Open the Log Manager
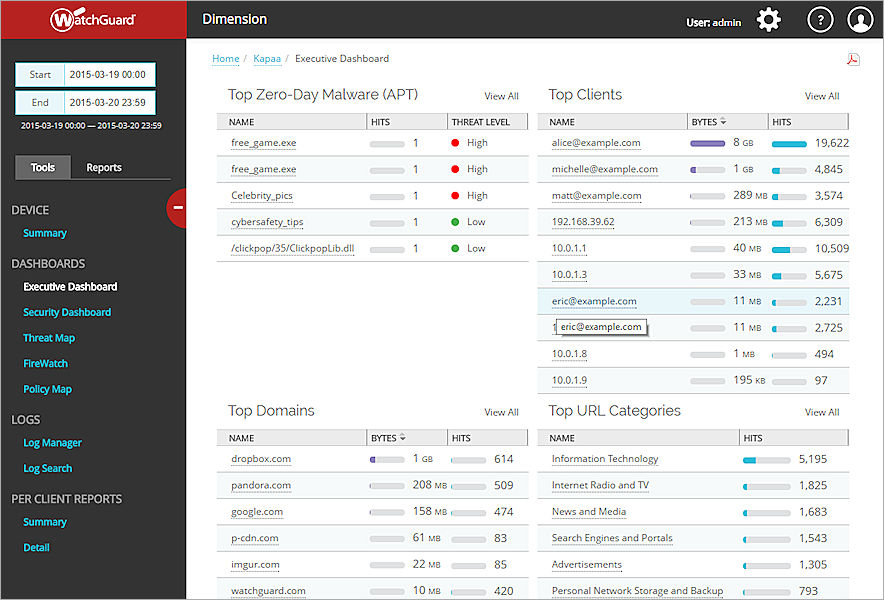Image resolution: width=884 pixels, height=600 pixels. coord(52,442)
